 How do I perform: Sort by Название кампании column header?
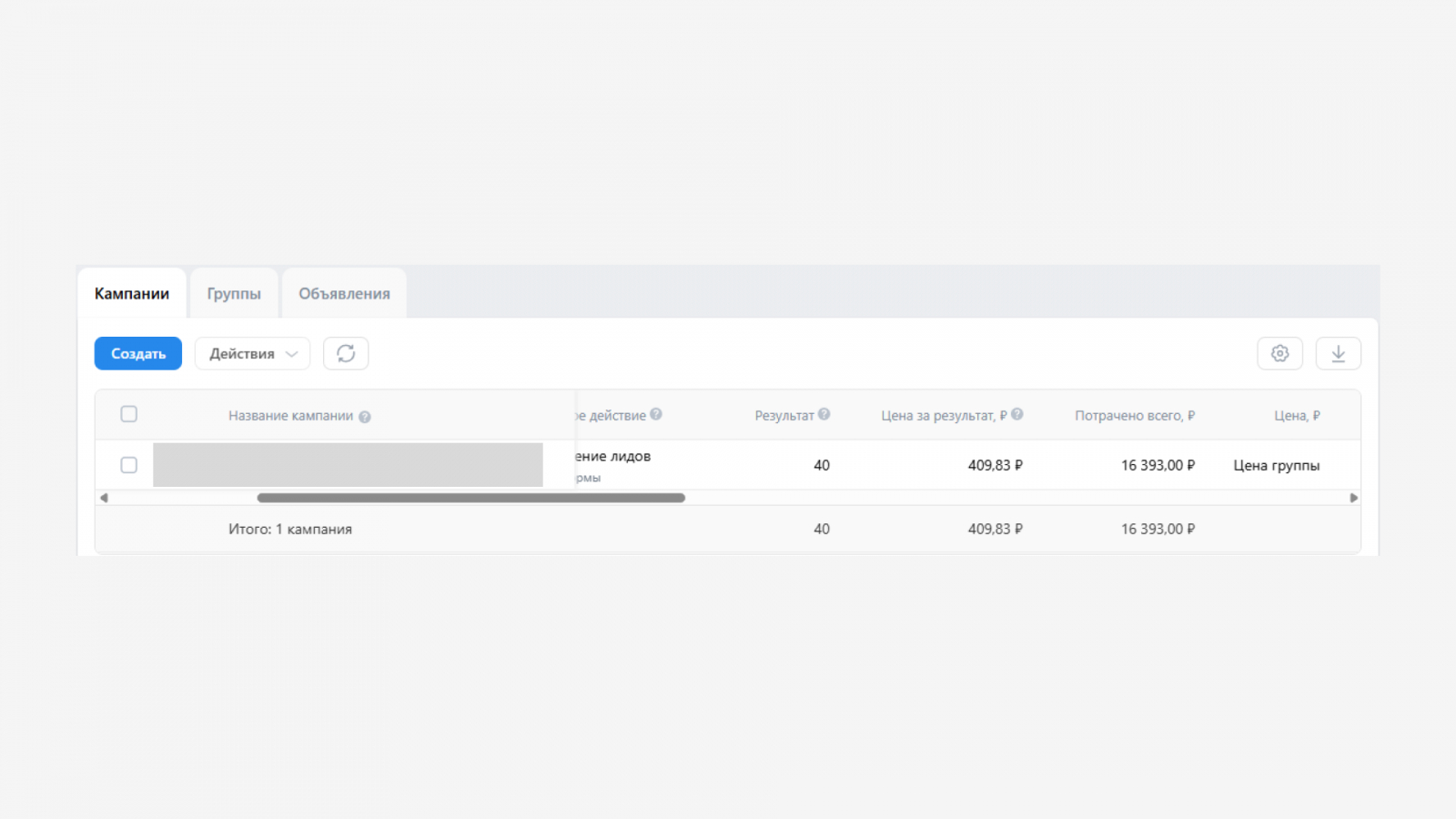[290, 416]
